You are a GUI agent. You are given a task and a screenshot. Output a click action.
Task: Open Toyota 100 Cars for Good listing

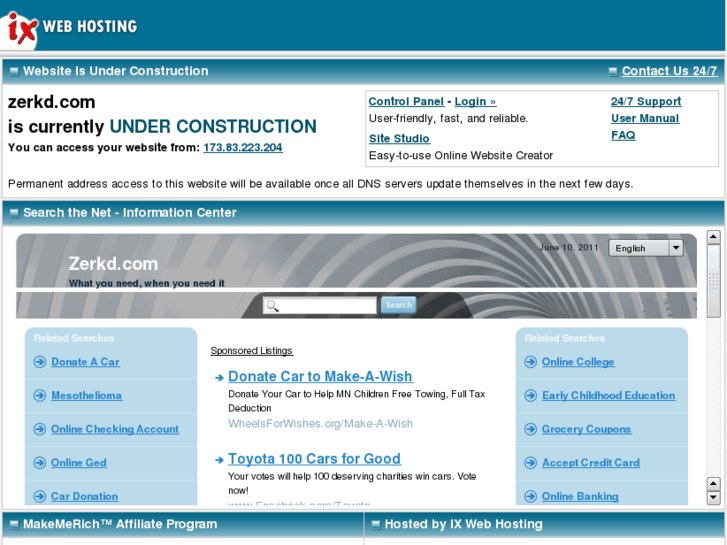coord(314,459)
